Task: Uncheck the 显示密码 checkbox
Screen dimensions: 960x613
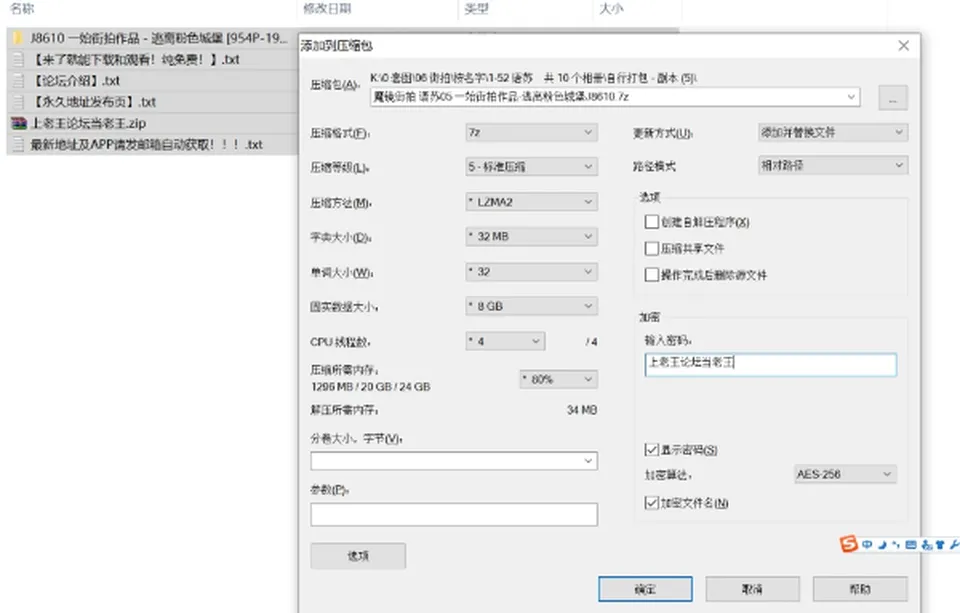Action: (651, 449)
